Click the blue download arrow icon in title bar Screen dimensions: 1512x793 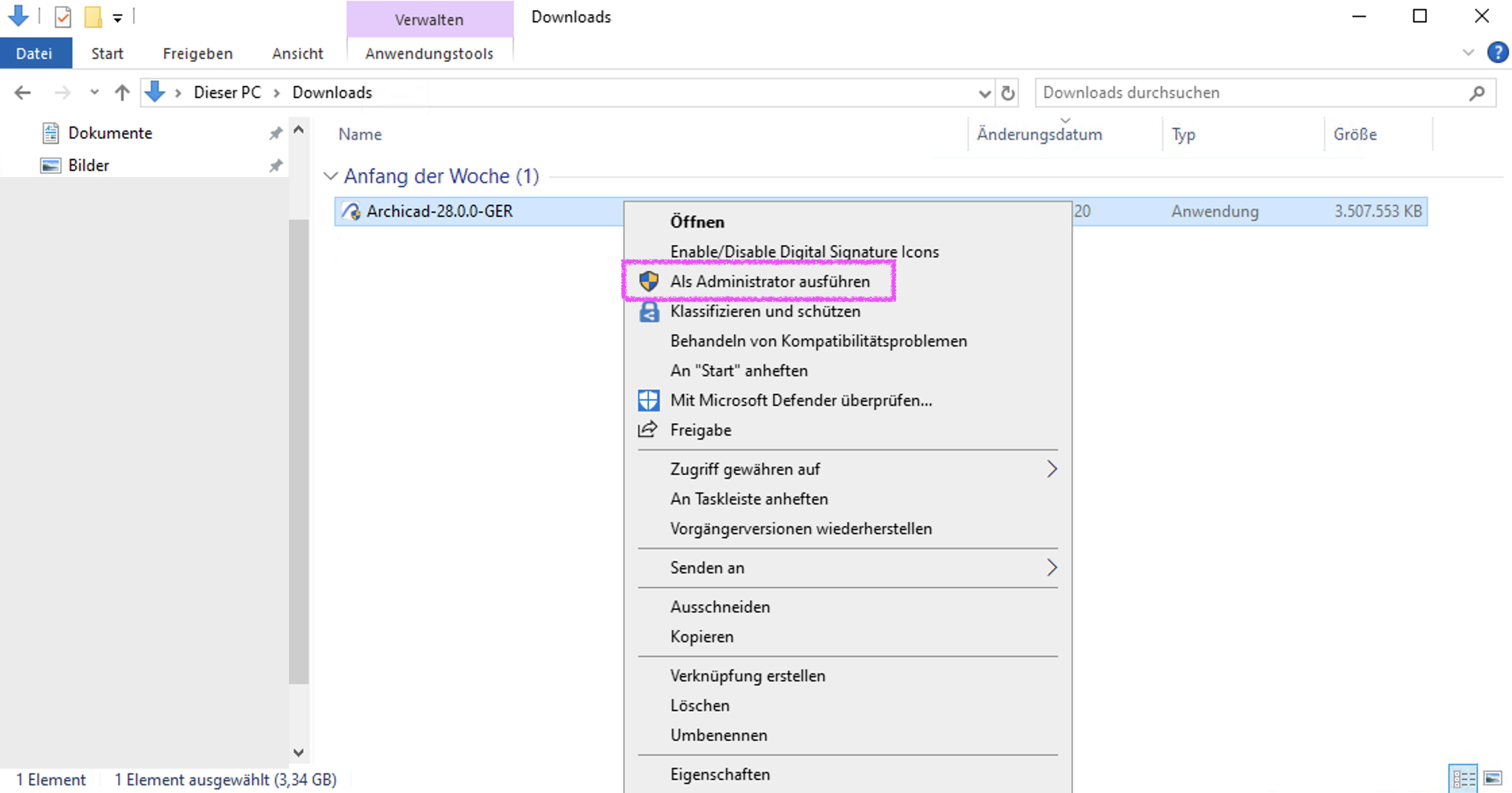click(x=18, y=16)
